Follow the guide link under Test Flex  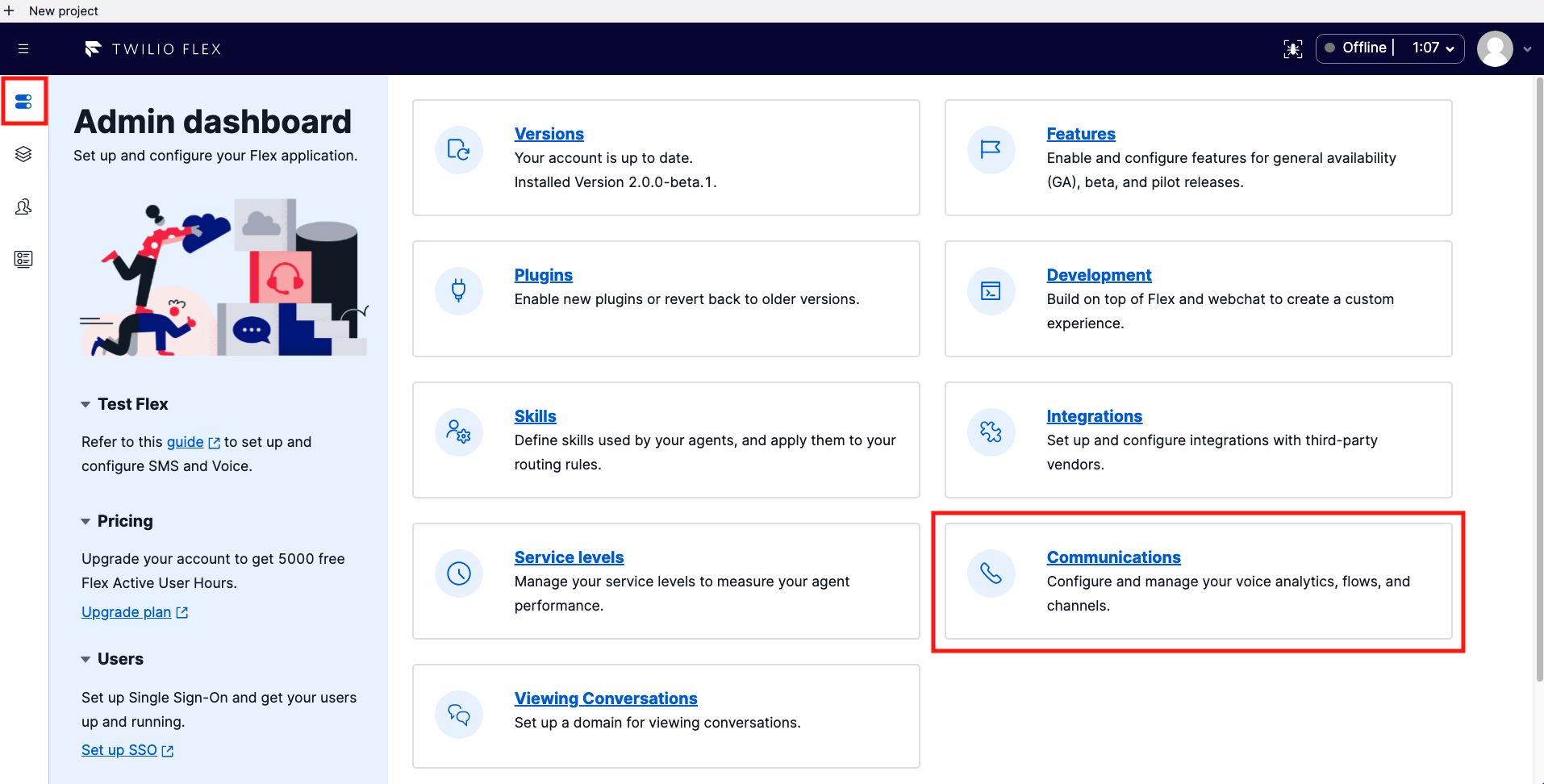pyautogui.click(x=185, y=442)
